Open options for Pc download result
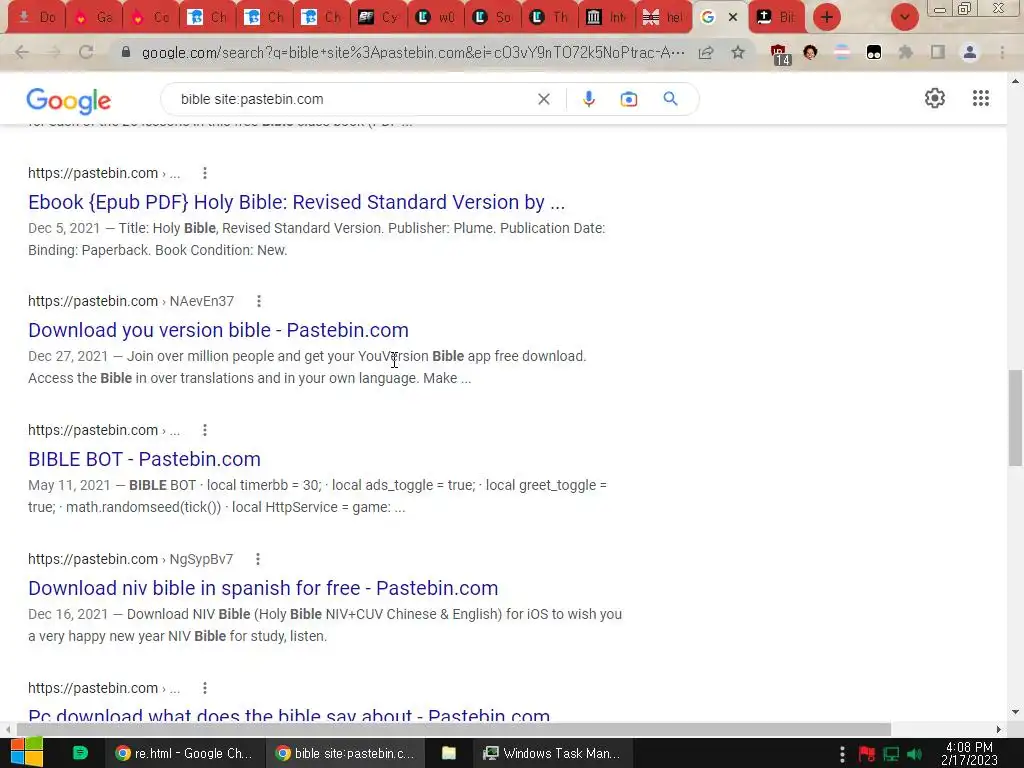The height and width of the screenshot is (768, 1024). [x=205, y=688]
